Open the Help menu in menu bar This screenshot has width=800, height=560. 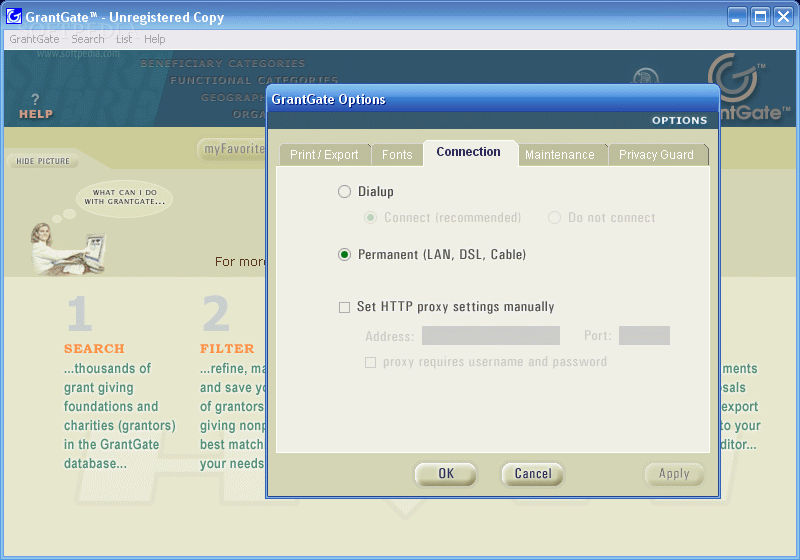coord(155,39)
